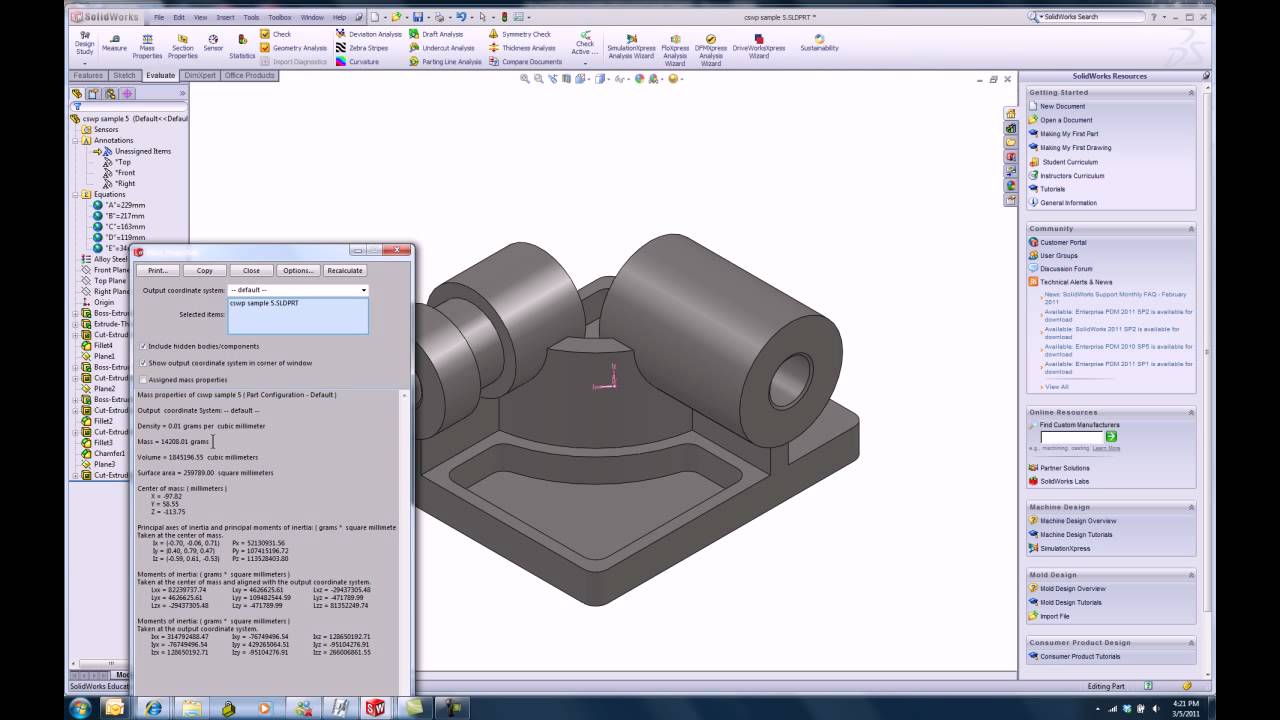
Task: Click Zoom to Fit in view toolbar
Action: point(524,78)
